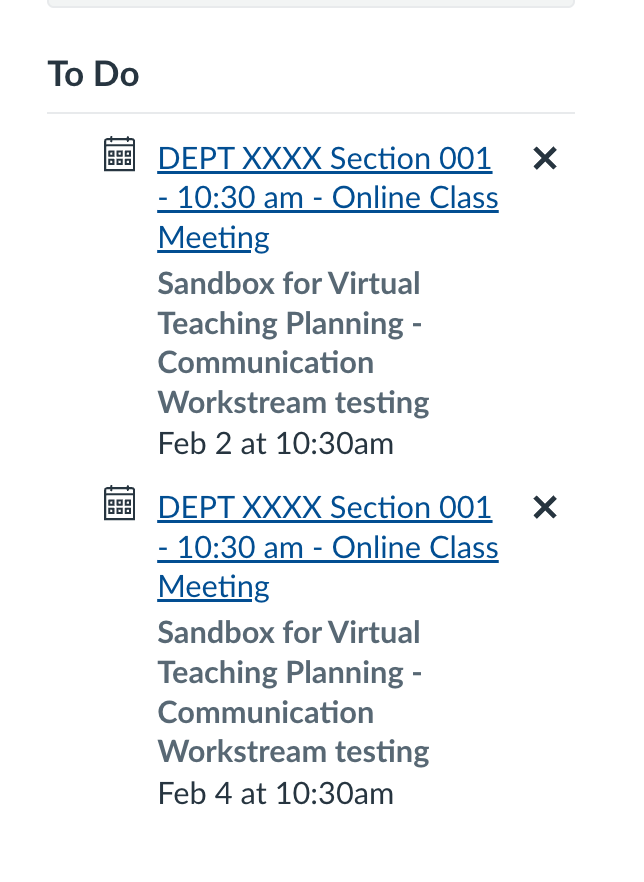Click the "Feb 4 at 10:30am" date text
The height and width of the screenshot is (882, 644).
(275, 793)
